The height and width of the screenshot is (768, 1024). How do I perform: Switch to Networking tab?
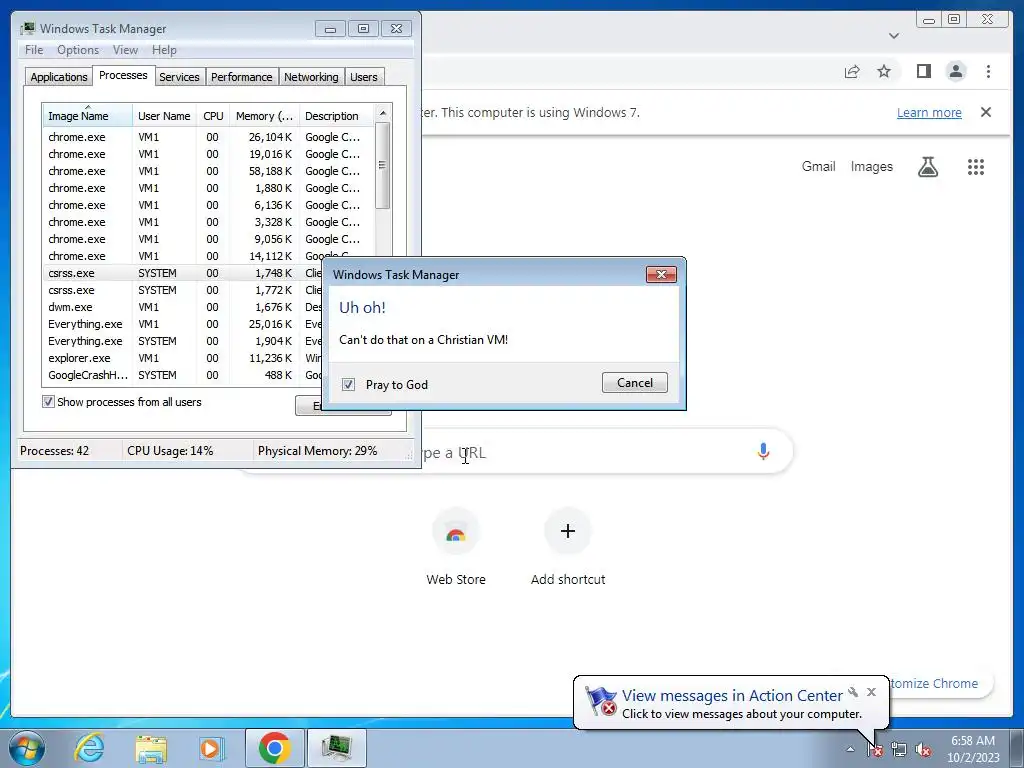pyautogui.click(x=312, y=77)
